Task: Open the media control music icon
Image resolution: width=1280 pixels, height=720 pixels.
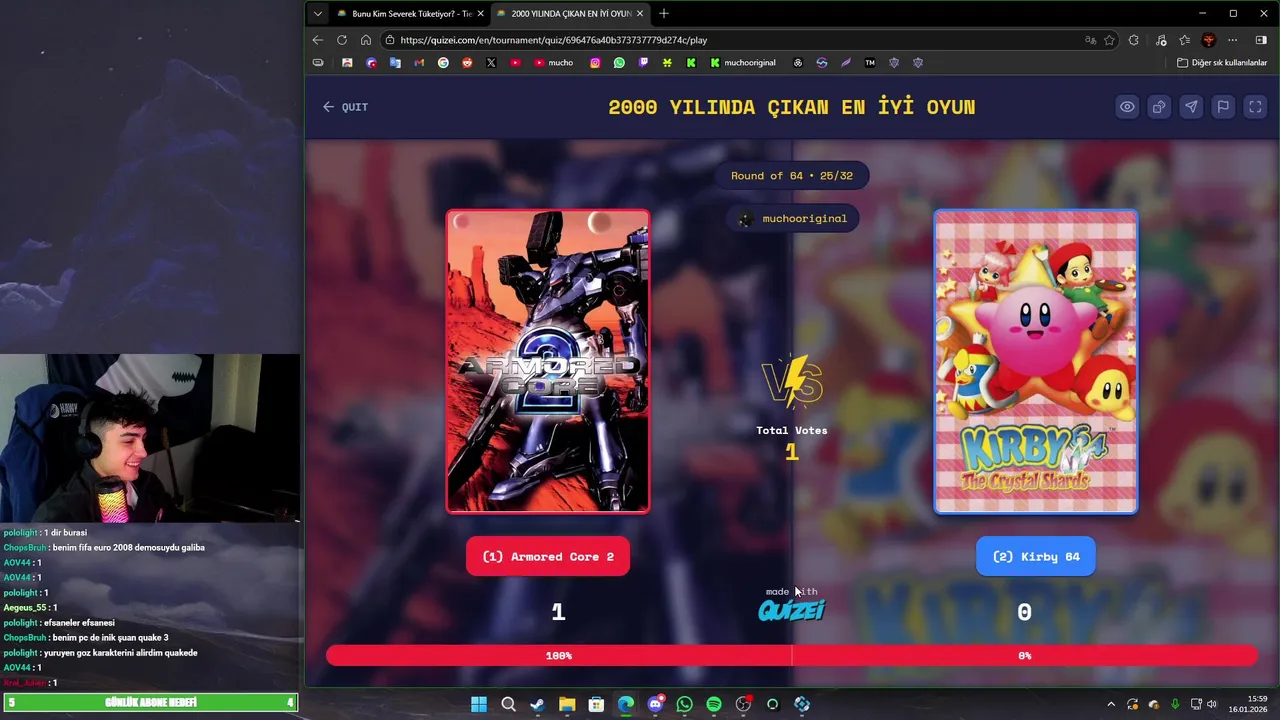Action: coord(1161,40)
